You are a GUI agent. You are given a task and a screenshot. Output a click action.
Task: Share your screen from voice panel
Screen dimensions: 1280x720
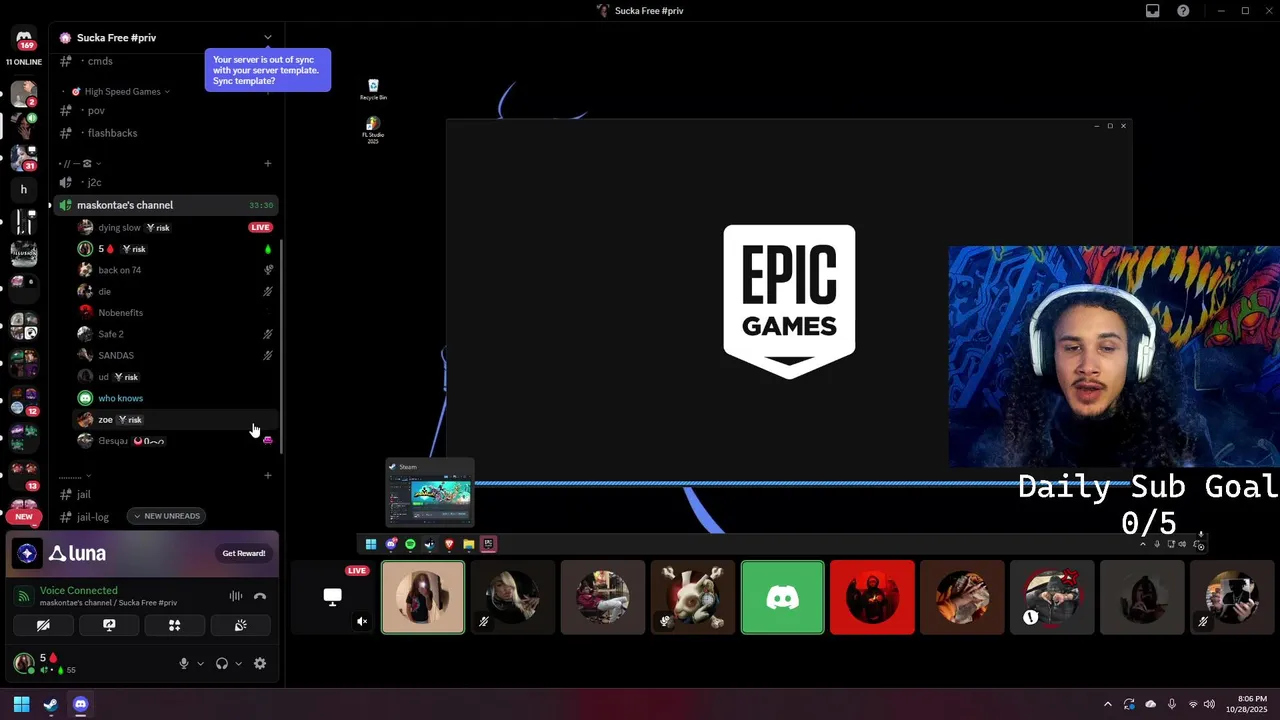(x=109, y=625)
